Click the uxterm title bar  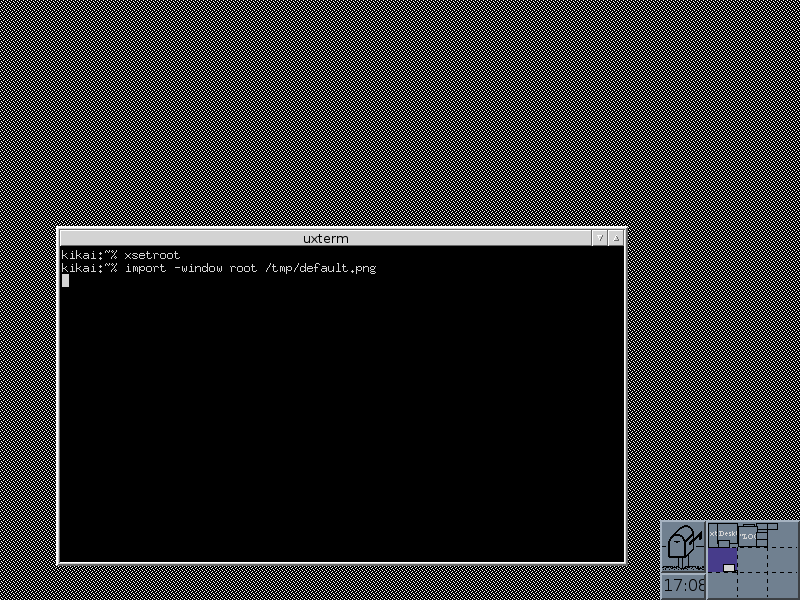pyautogui.click(x=325, y=238)
